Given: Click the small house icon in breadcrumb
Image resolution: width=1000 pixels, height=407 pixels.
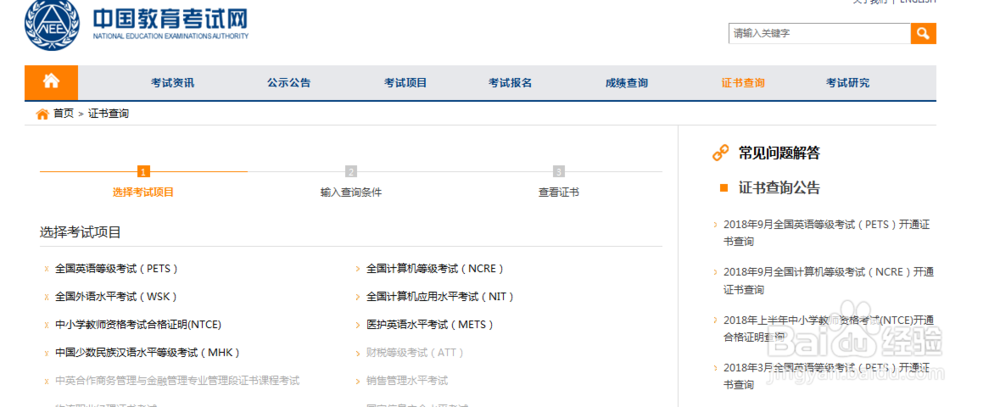Looking at the screenshot, I should (x=42, y=114).
